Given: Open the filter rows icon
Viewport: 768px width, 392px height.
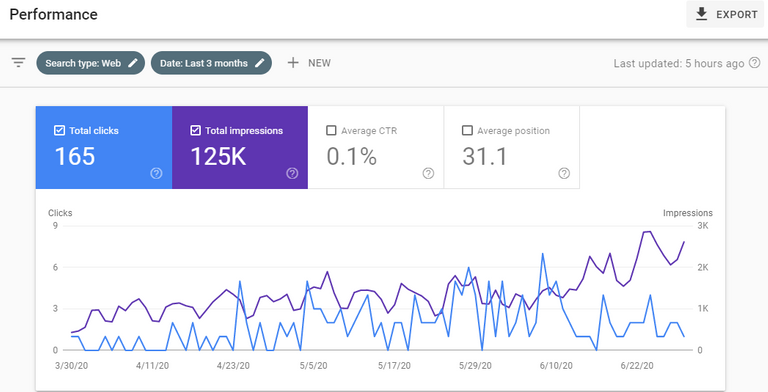Looking at the screenshot, I should point(19,63).
